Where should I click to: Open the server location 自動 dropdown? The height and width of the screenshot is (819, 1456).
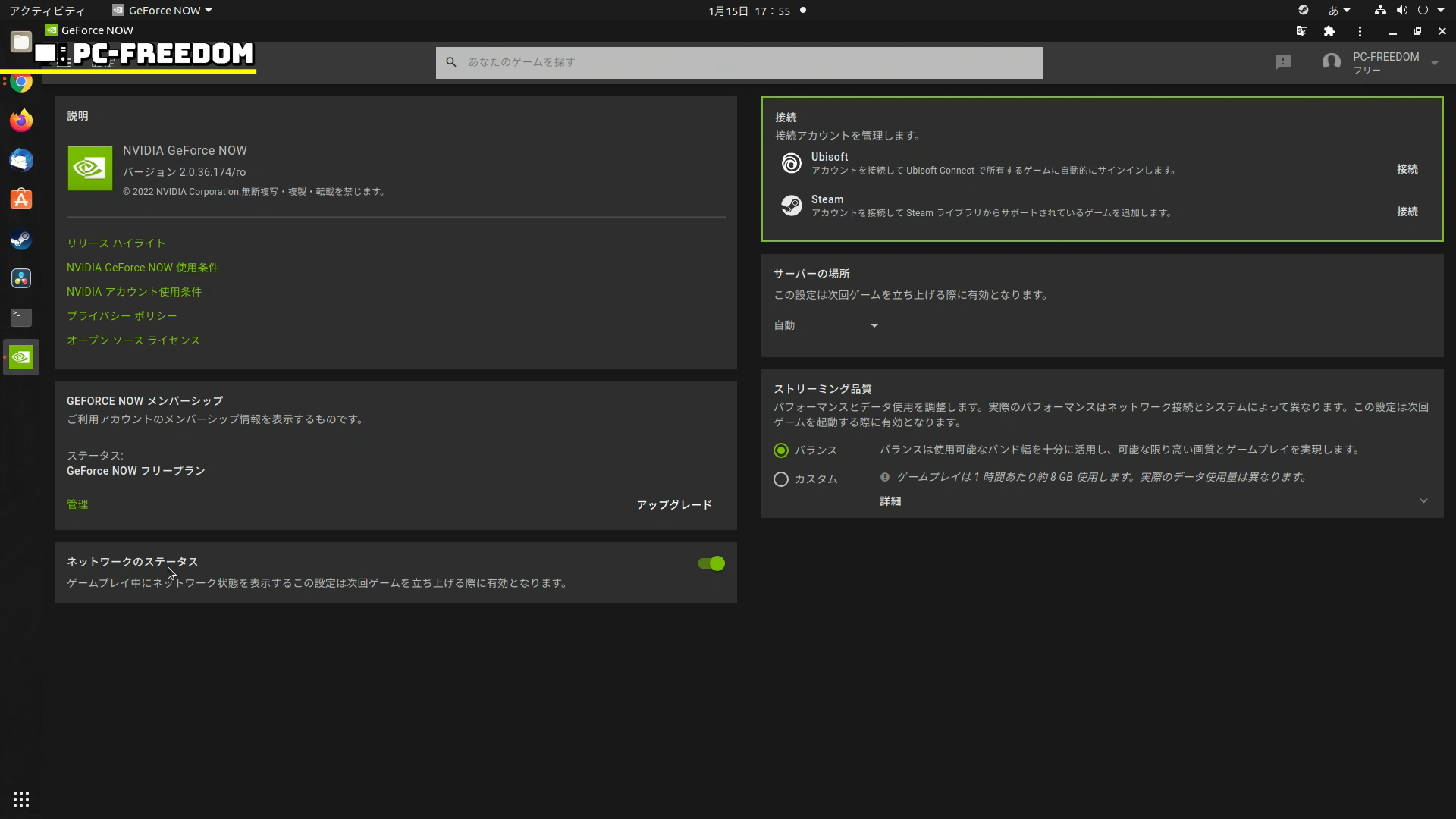825,325
